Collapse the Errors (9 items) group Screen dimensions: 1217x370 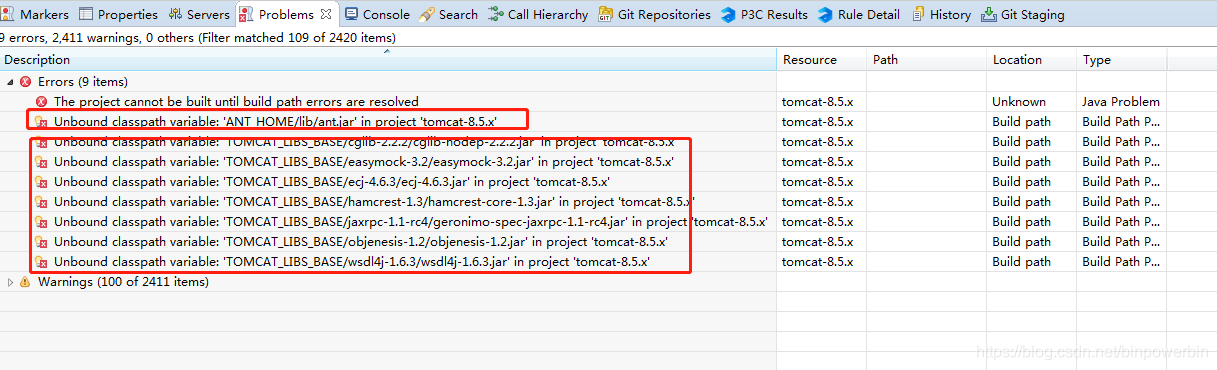[x=10, y=81]
